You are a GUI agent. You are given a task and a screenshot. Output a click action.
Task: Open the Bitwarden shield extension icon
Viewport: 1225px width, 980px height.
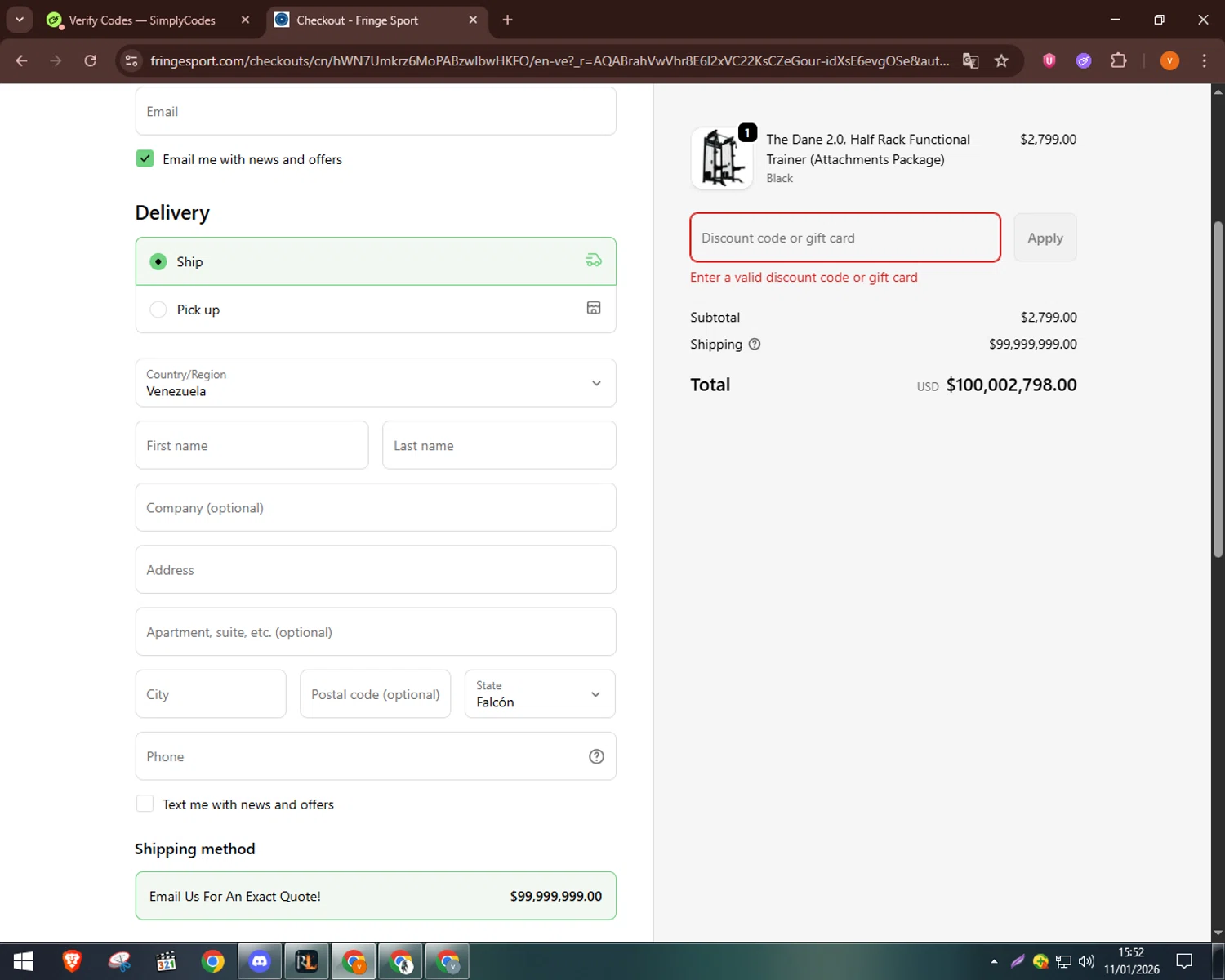pyautogui.click(x=1049, y=60)
